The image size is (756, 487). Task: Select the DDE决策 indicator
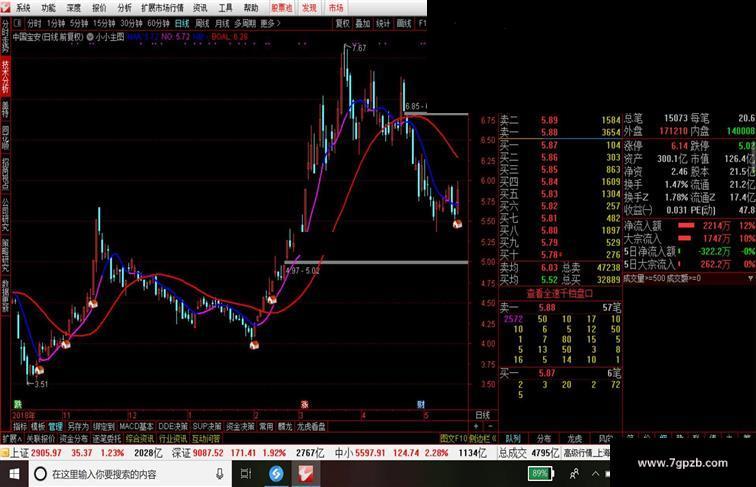point(173,427)
